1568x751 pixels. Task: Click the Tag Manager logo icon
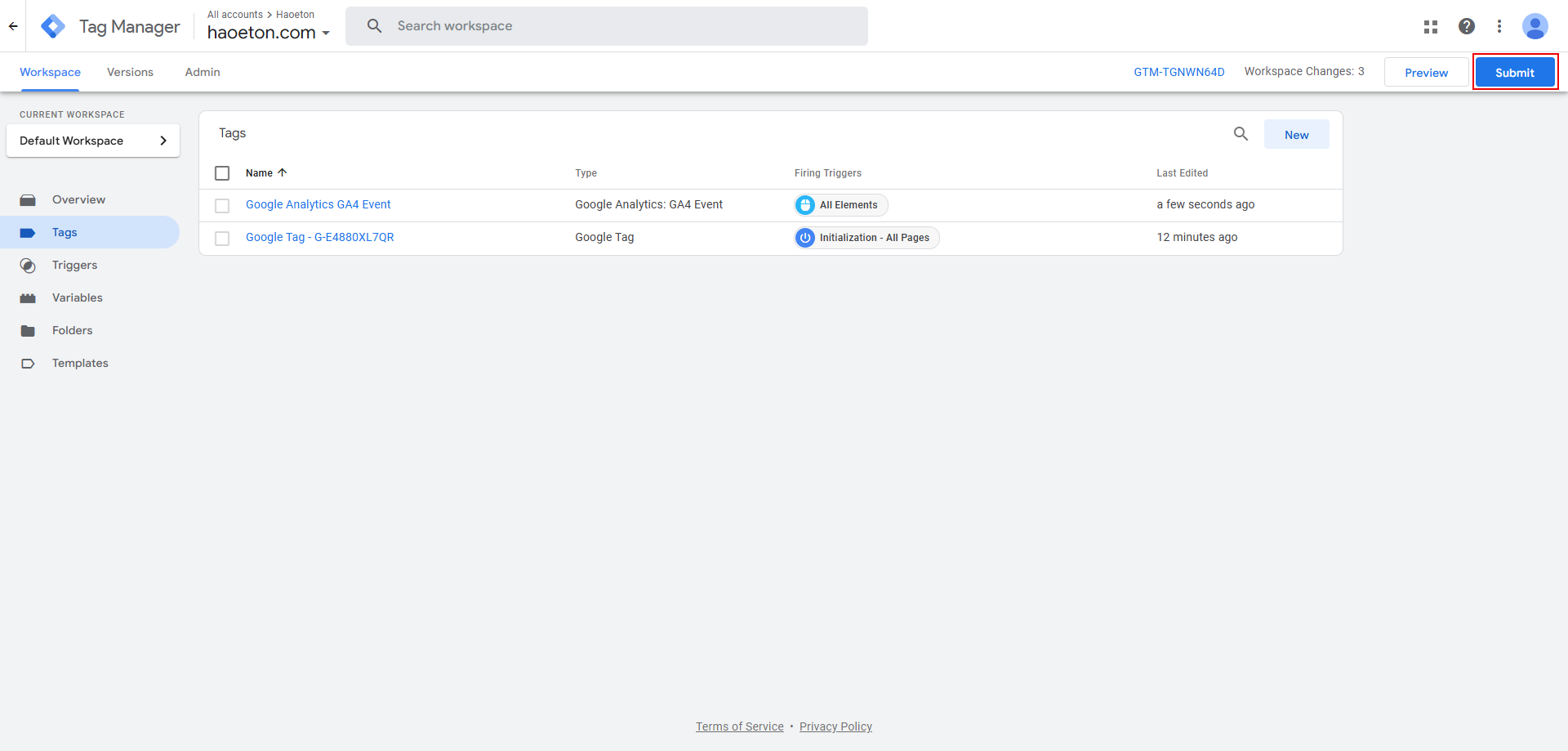pyautogui.click(x=53, y=26)
